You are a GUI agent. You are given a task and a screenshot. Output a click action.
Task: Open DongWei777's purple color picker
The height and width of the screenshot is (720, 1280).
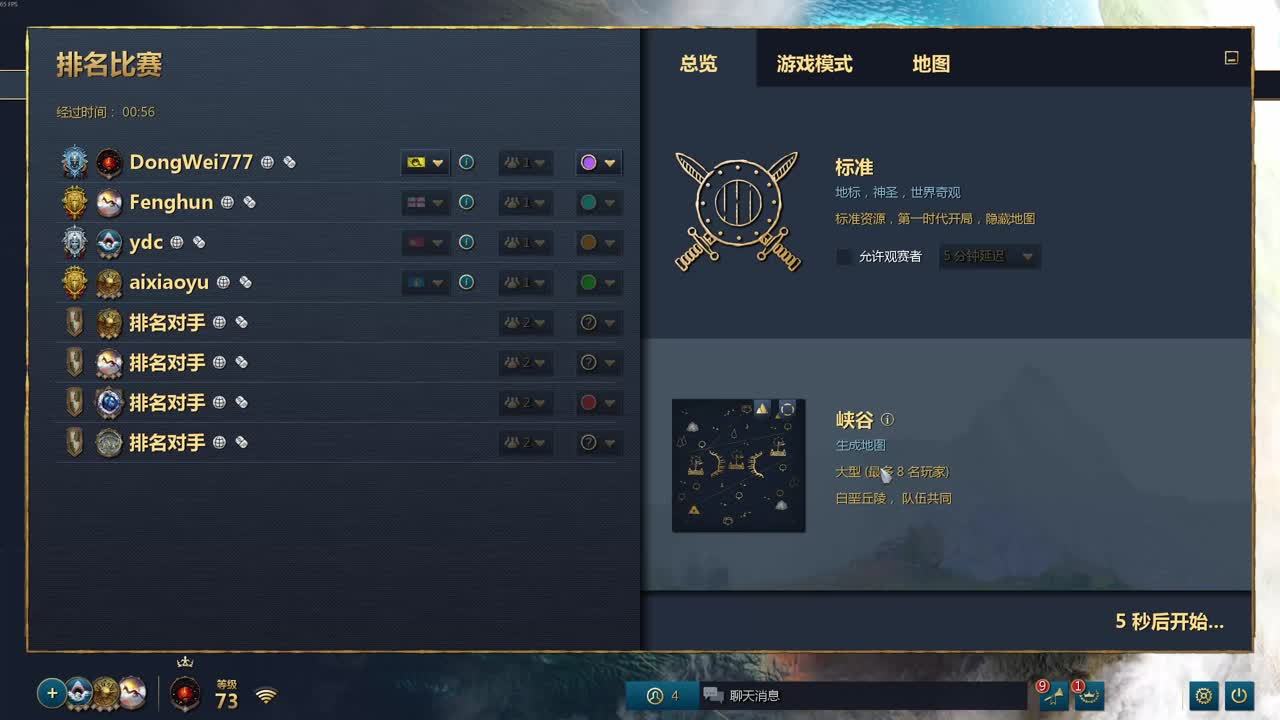coord(599,162)
